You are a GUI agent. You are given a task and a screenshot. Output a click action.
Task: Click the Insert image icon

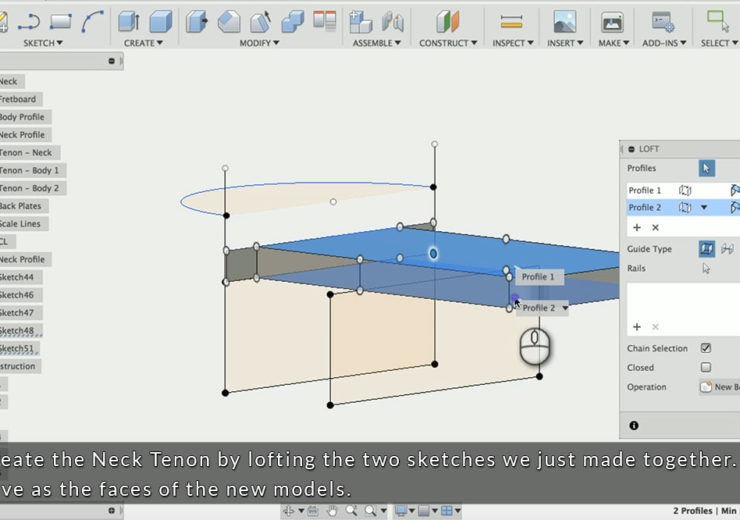click(x=564, y=21)
